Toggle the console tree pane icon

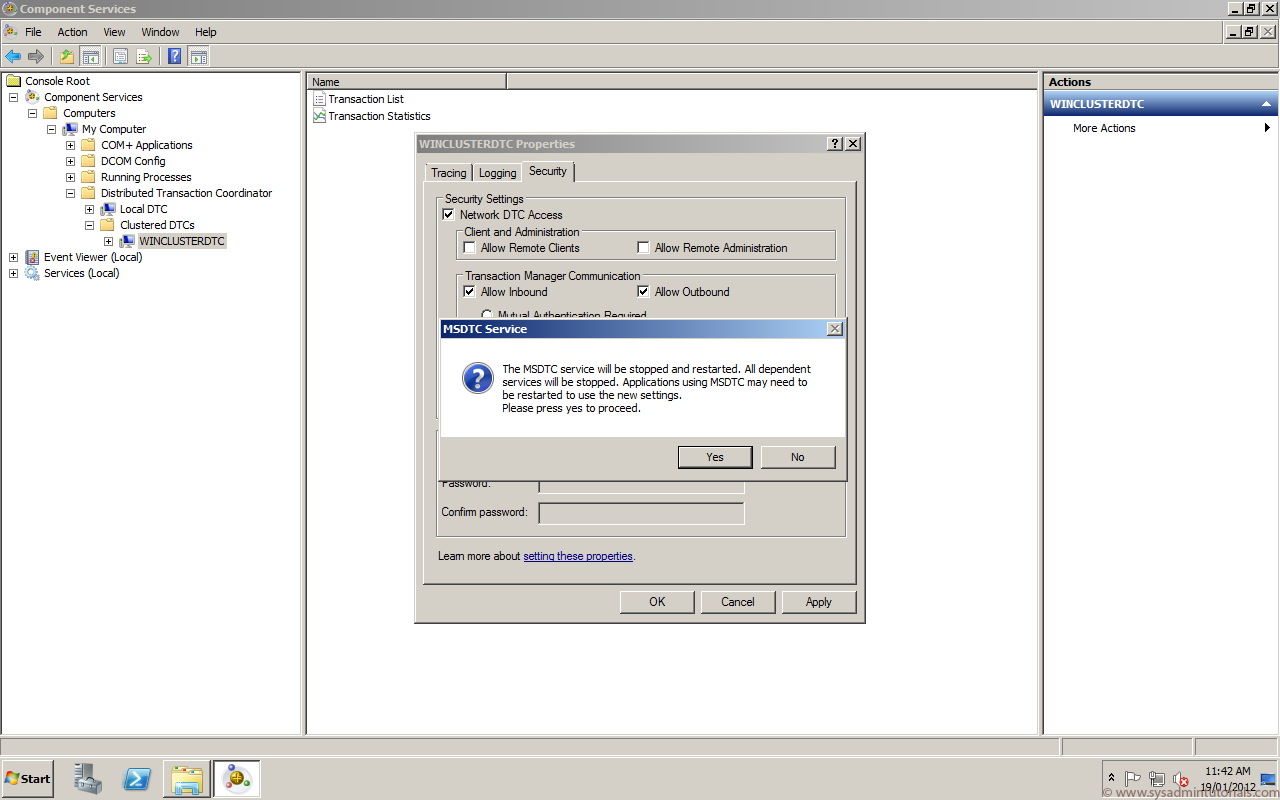[90, 56]
